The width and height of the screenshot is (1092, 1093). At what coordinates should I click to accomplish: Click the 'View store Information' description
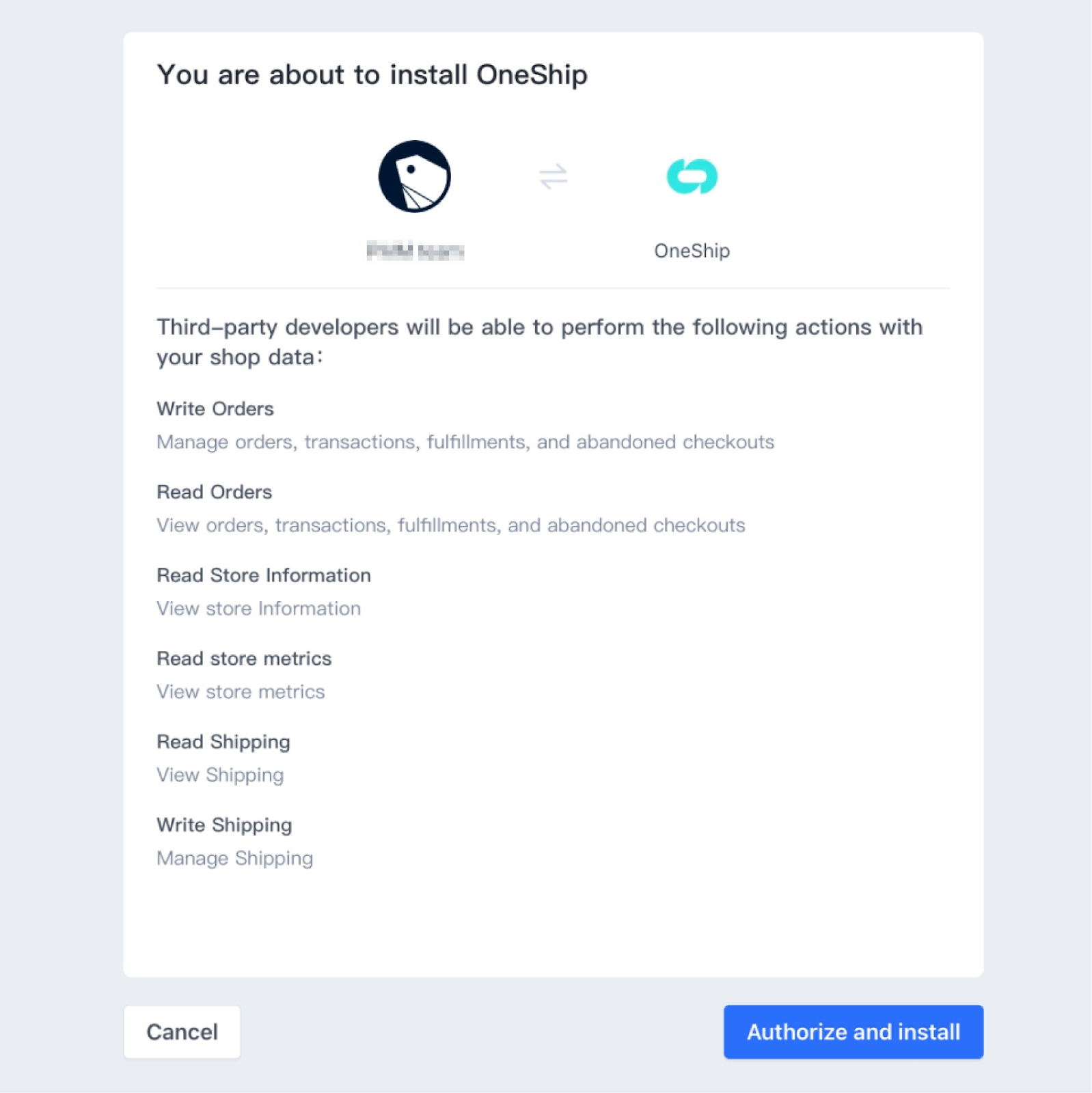[x=258, y=609]
